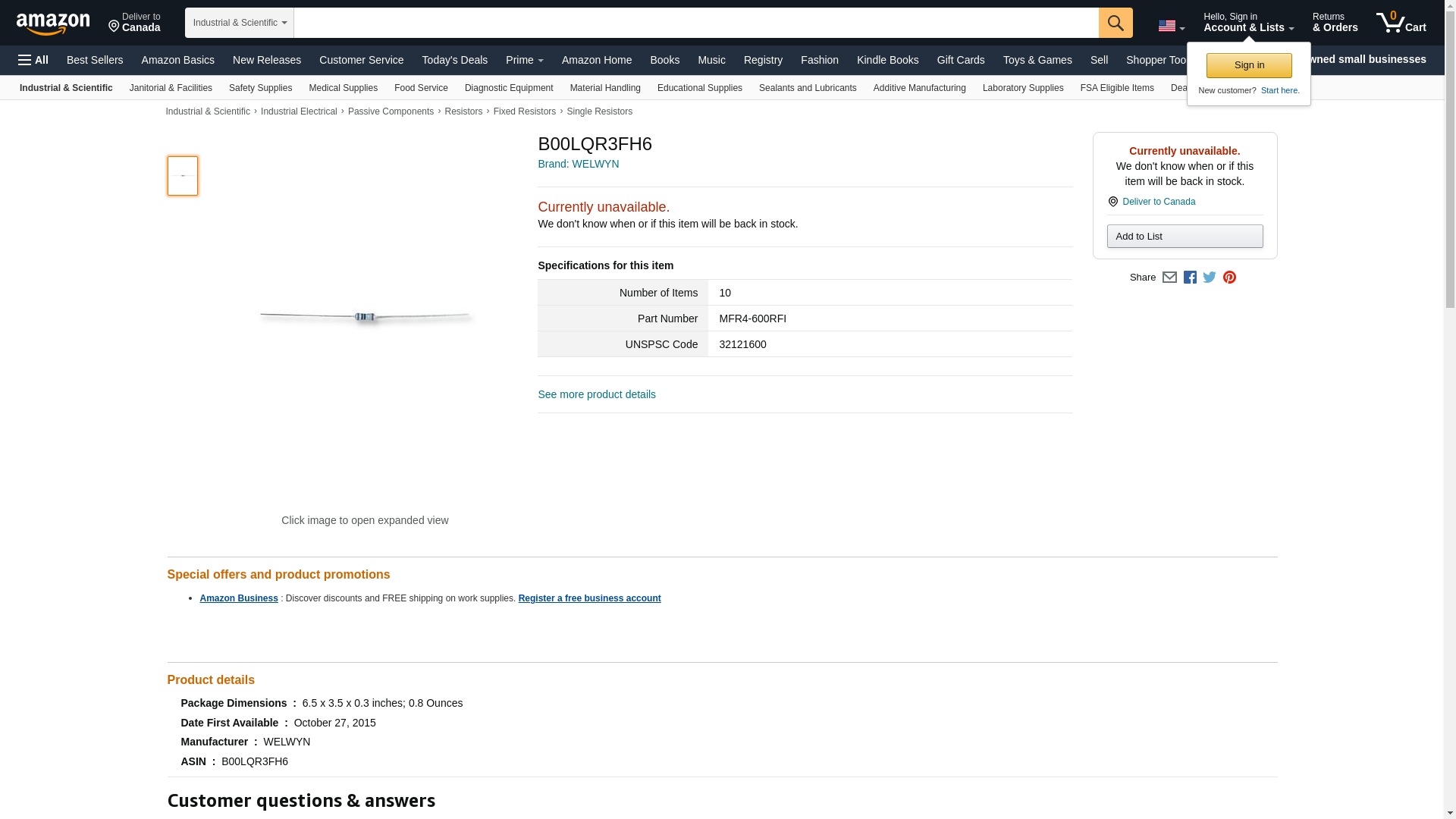Share product on Pinterest icon

(1229, 278)
